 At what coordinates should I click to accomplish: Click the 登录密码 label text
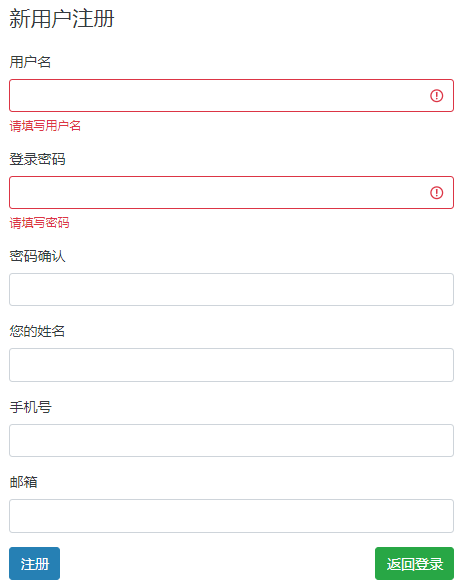[x=37, y=159]
